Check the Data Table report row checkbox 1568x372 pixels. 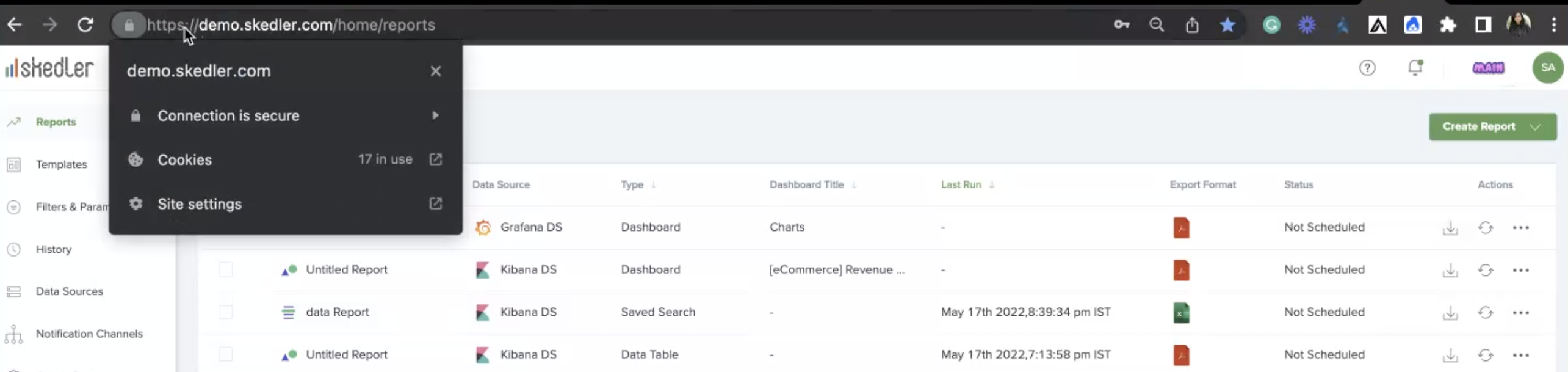pos(226,354)
